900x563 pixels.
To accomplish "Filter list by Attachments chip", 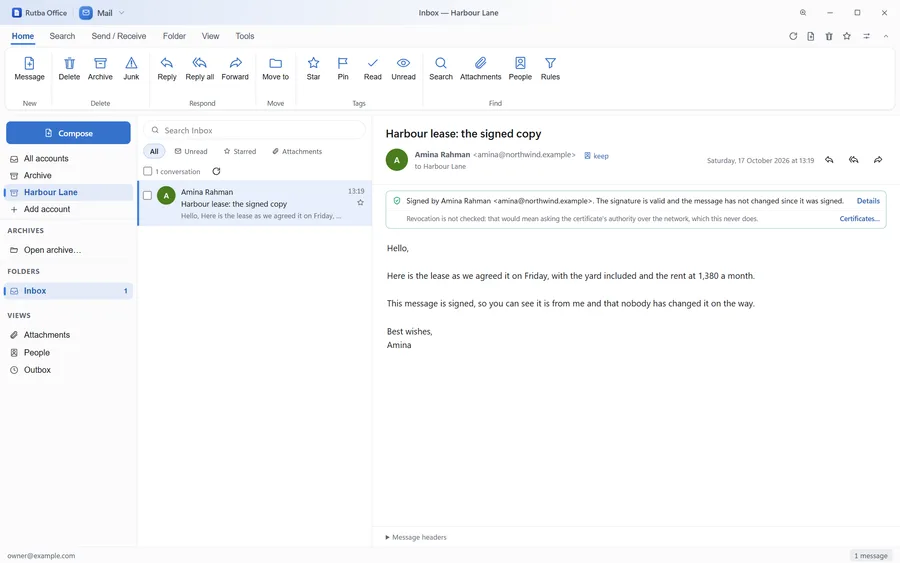I will point(297,152).
